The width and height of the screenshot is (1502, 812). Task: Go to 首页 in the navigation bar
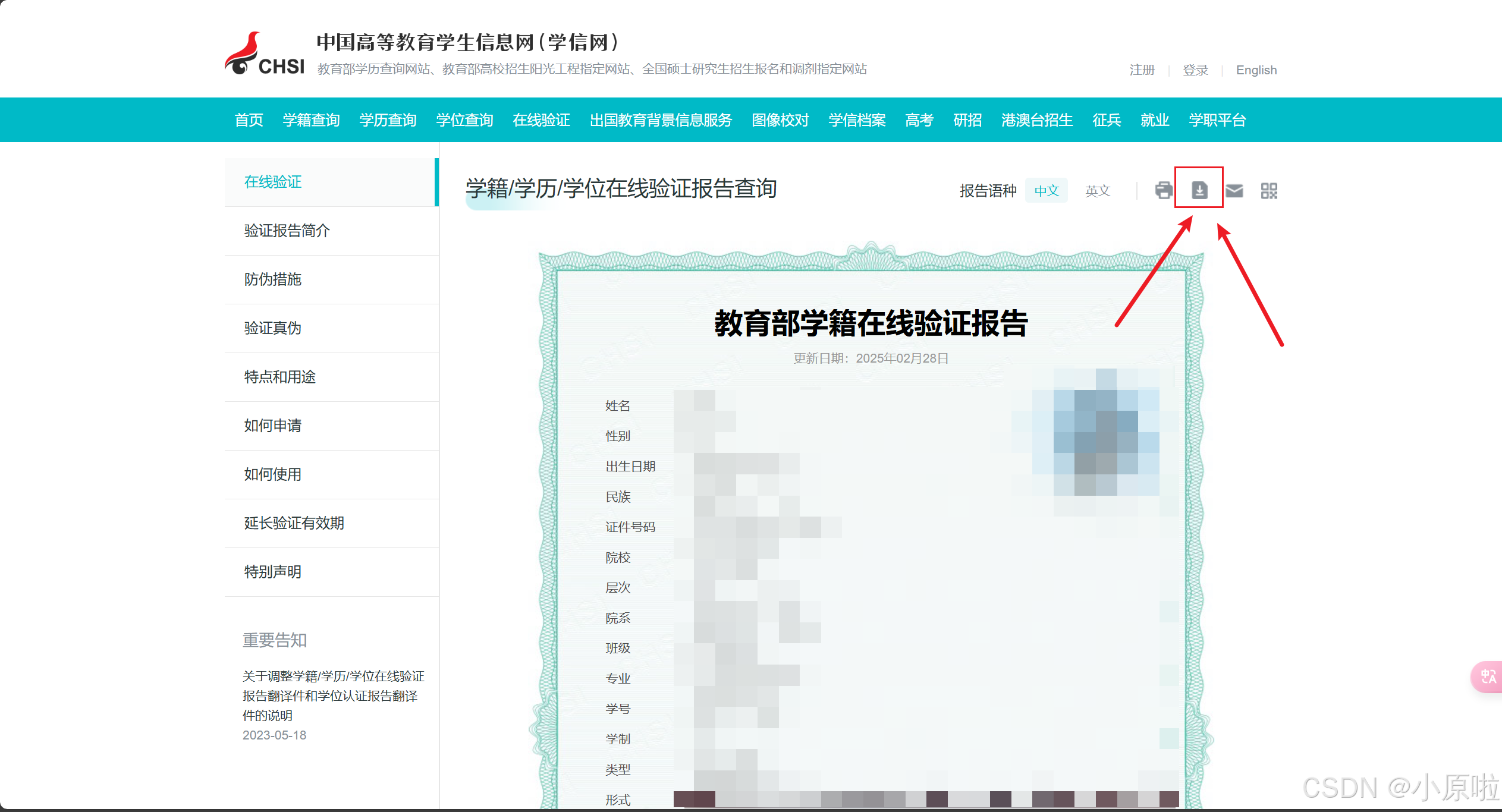(249, 120)
